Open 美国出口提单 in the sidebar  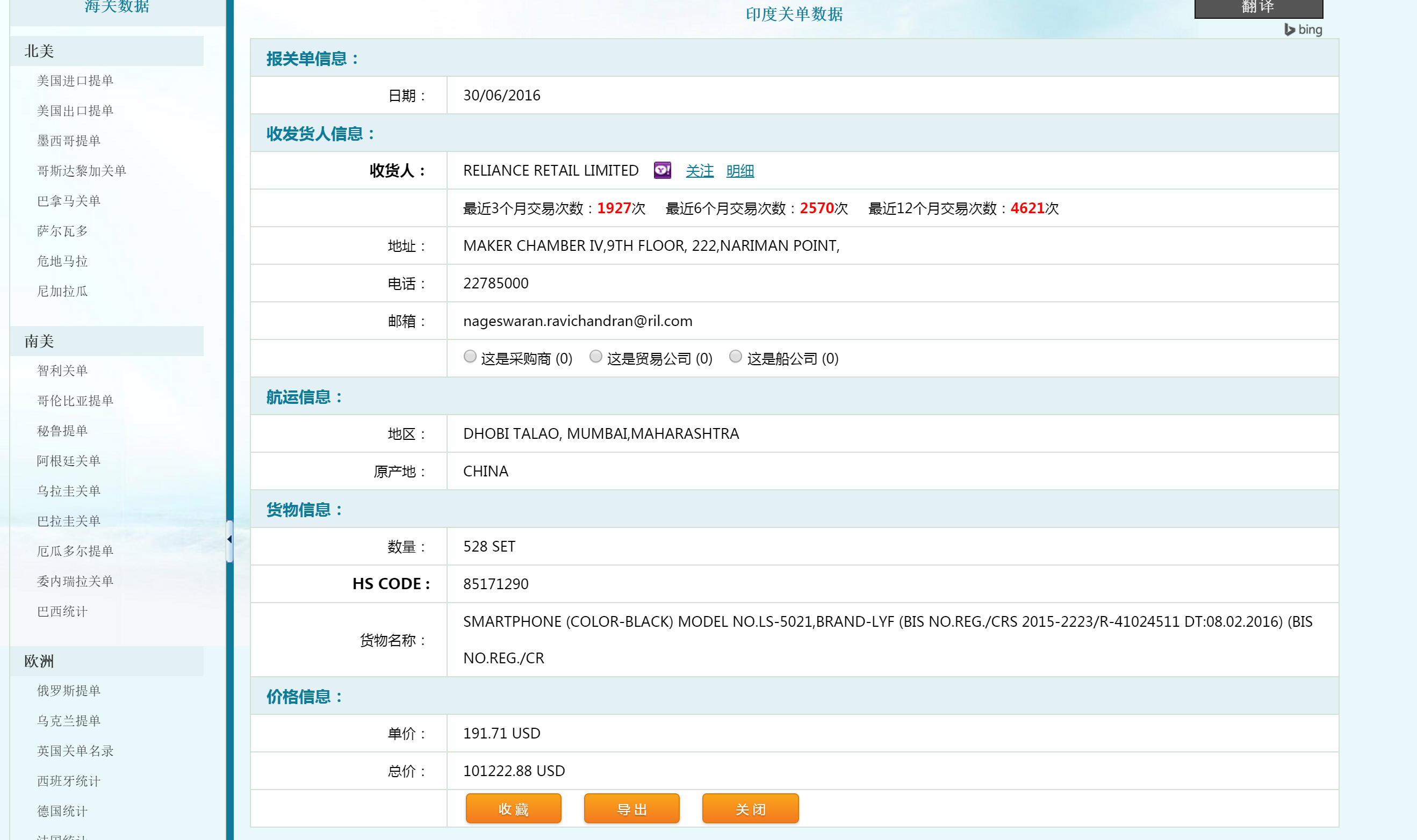tap(75, 111)
